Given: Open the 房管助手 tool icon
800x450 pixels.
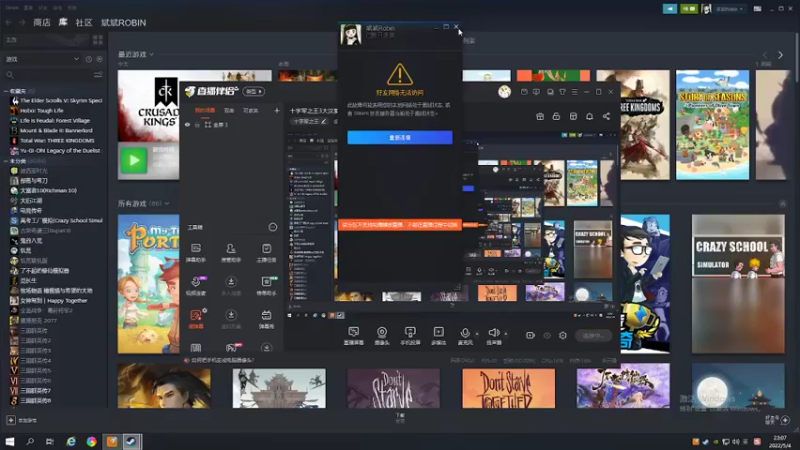Looking at the screenshot, I should pos(231,252).
